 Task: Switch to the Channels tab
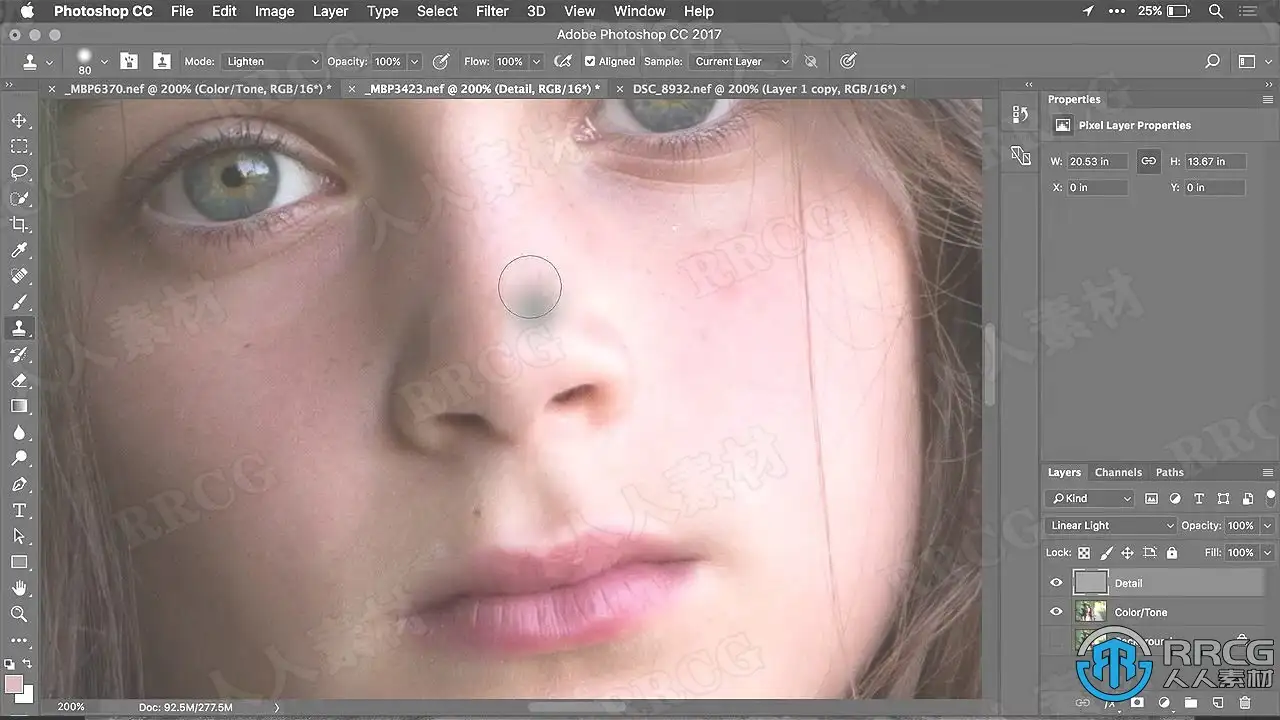pos(1118,473)
